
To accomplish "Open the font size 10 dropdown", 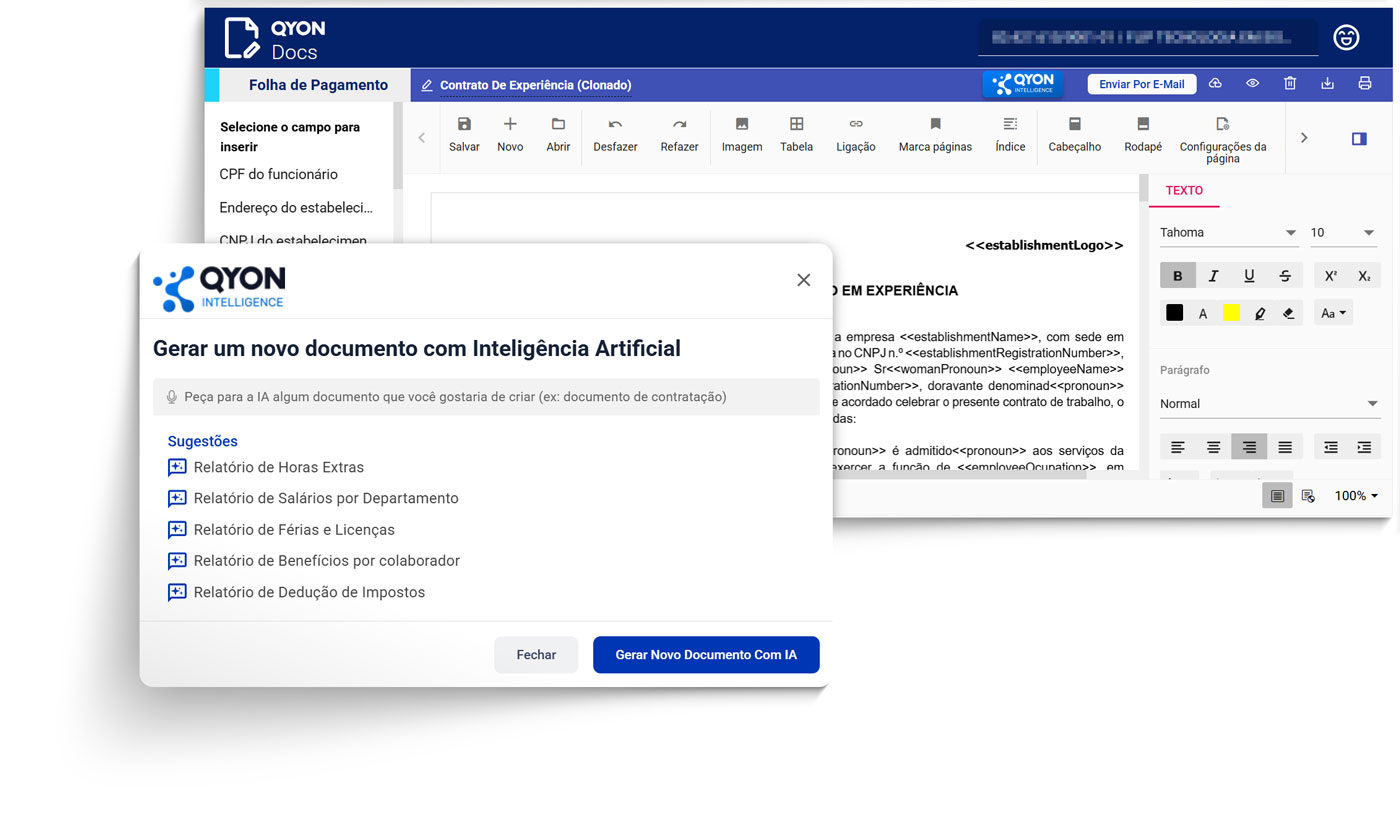I will click(1343, 233).
